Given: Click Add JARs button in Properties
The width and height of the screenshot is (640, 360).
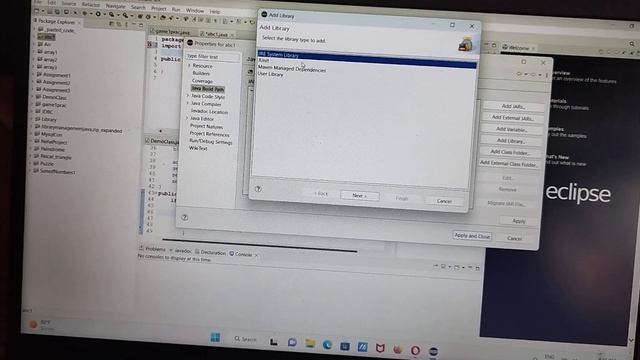Looking at the screenshot, I should (513, 106).
